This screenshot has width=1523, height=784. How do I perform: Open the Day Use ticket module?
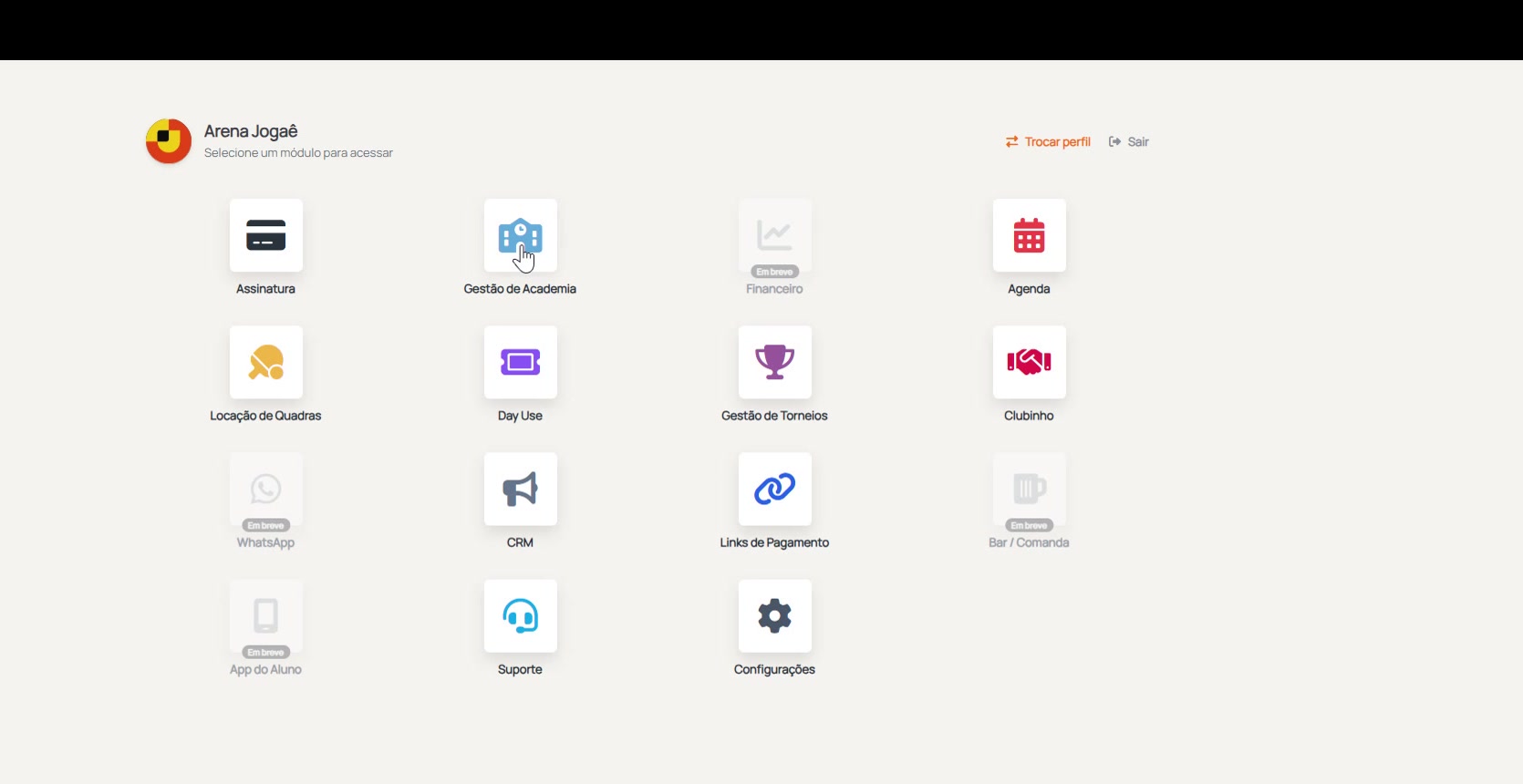point(520,362)
